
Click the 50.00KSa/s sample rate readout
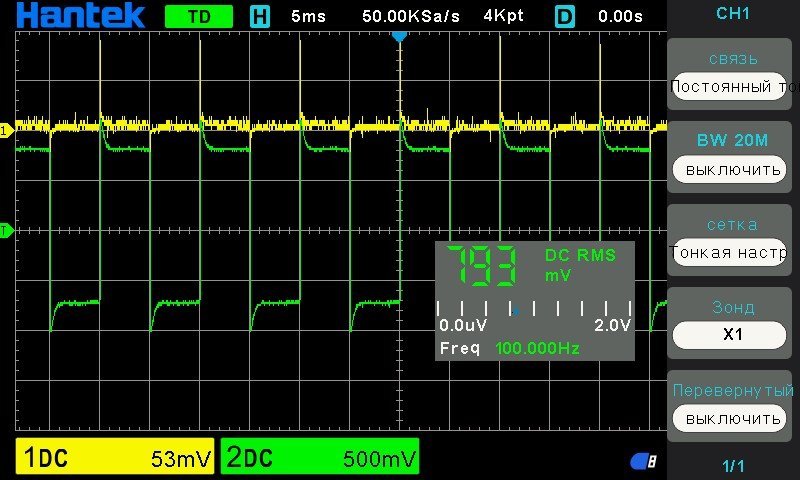pyautogui.click(x=411, y=17)
